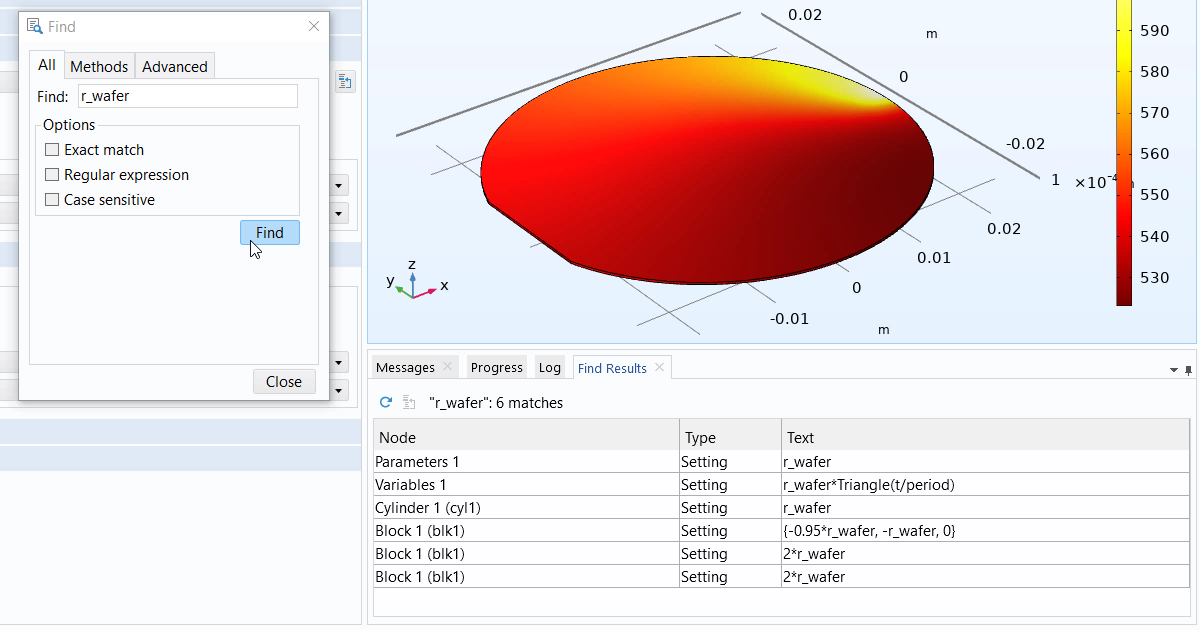Click the settings icon right of Find dialog

[345, 82]
